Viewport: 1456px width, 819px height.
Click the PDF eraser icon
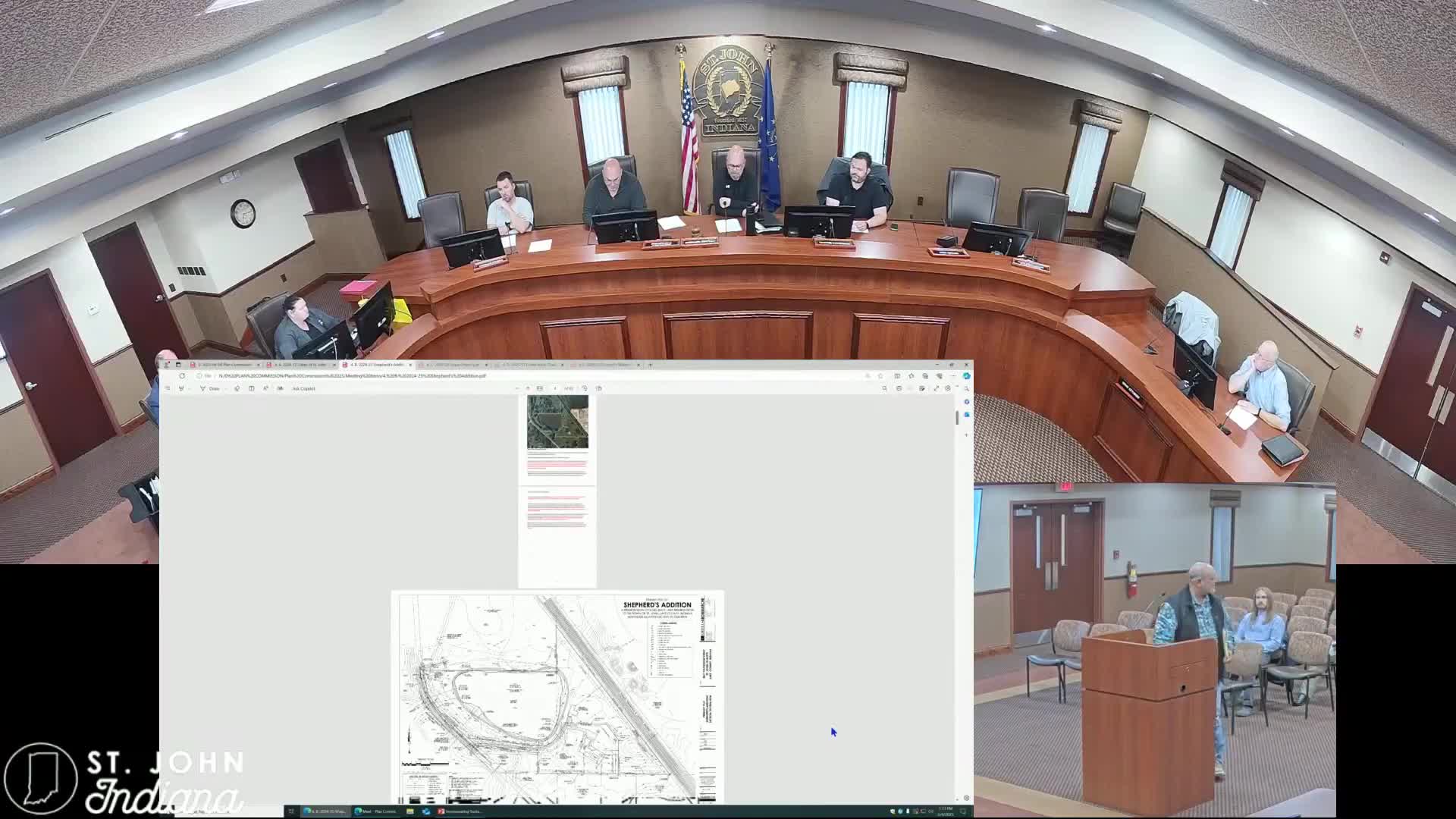tap(237, 388)
